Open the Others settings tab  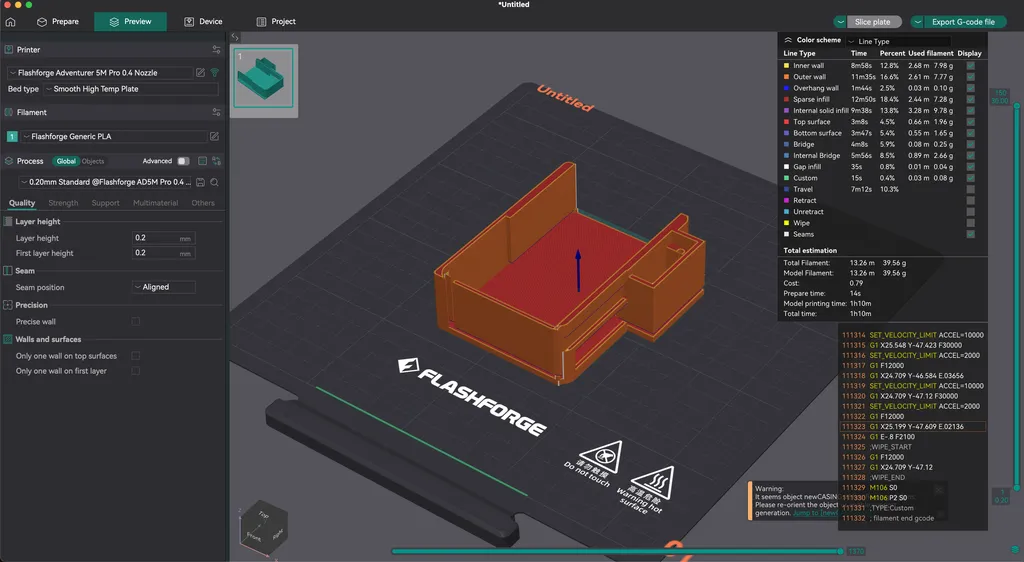tap(203, 203)
